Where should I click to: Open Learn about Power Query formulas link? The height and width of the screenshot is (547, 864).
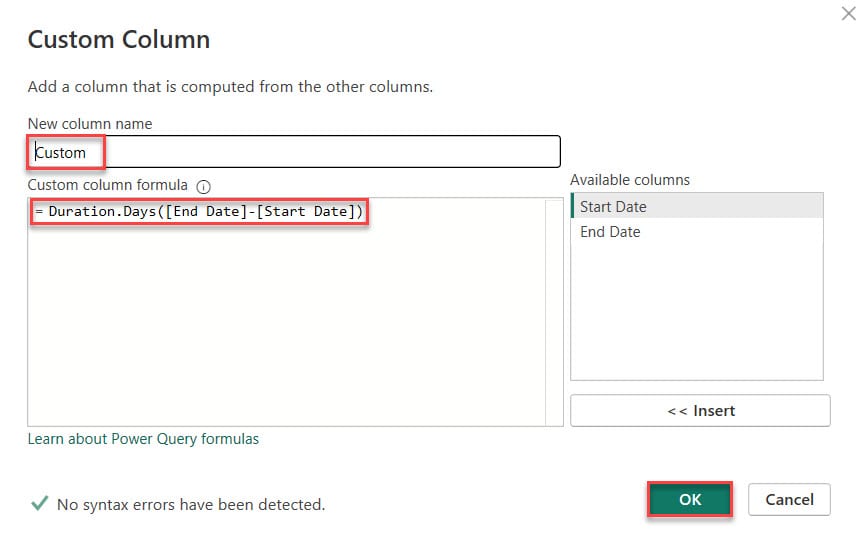pyautogui.click(x=143, y=439)
